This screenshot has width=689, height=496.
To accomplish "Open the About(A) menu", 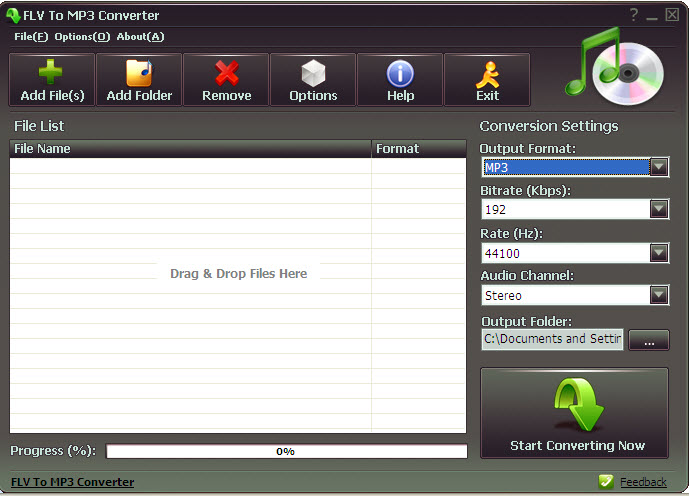I will pyautogui.click(x=140, y=36).
